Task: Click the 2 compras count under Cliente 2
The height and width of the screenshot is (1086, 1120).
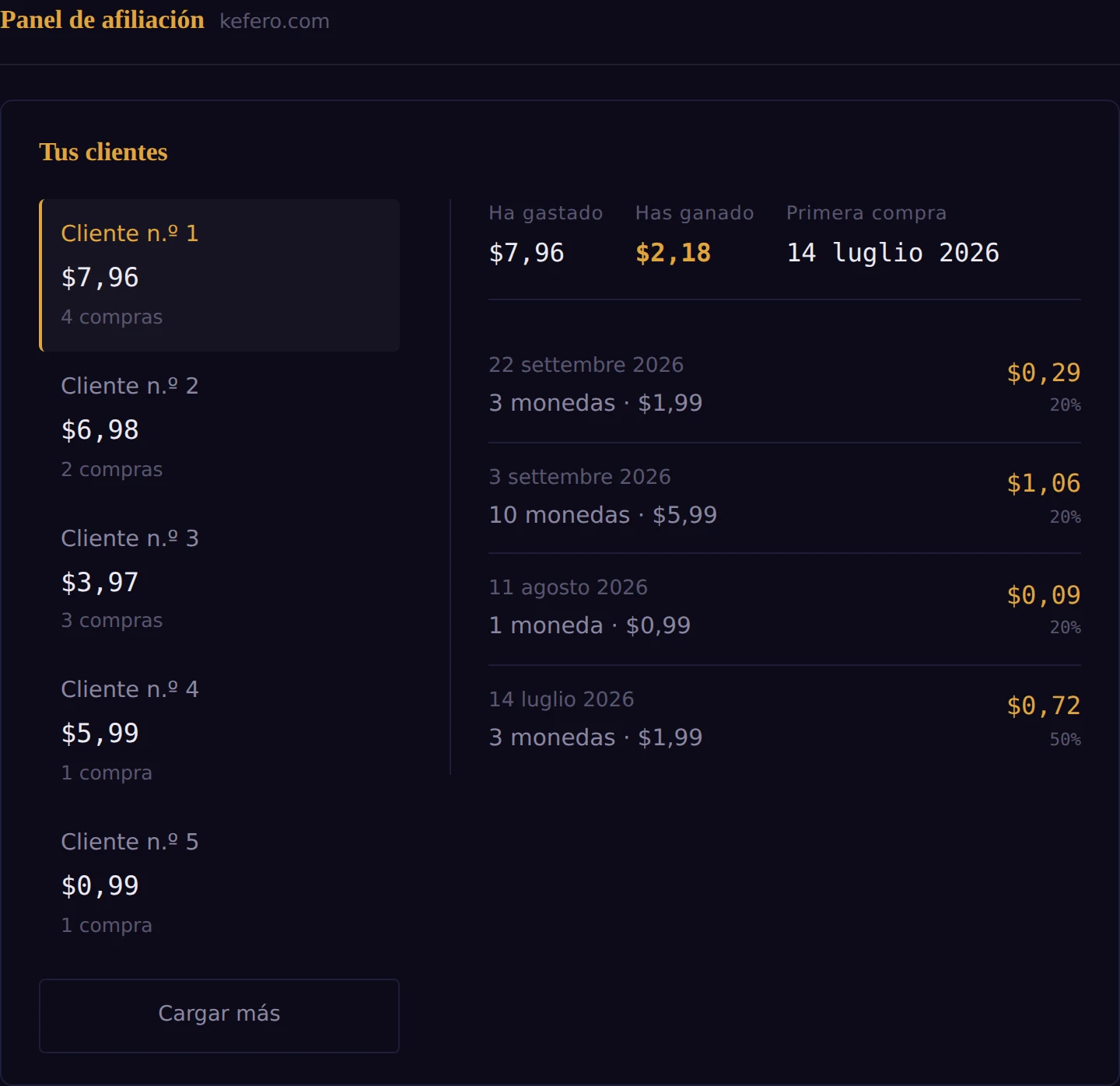Action: [112, 470]
